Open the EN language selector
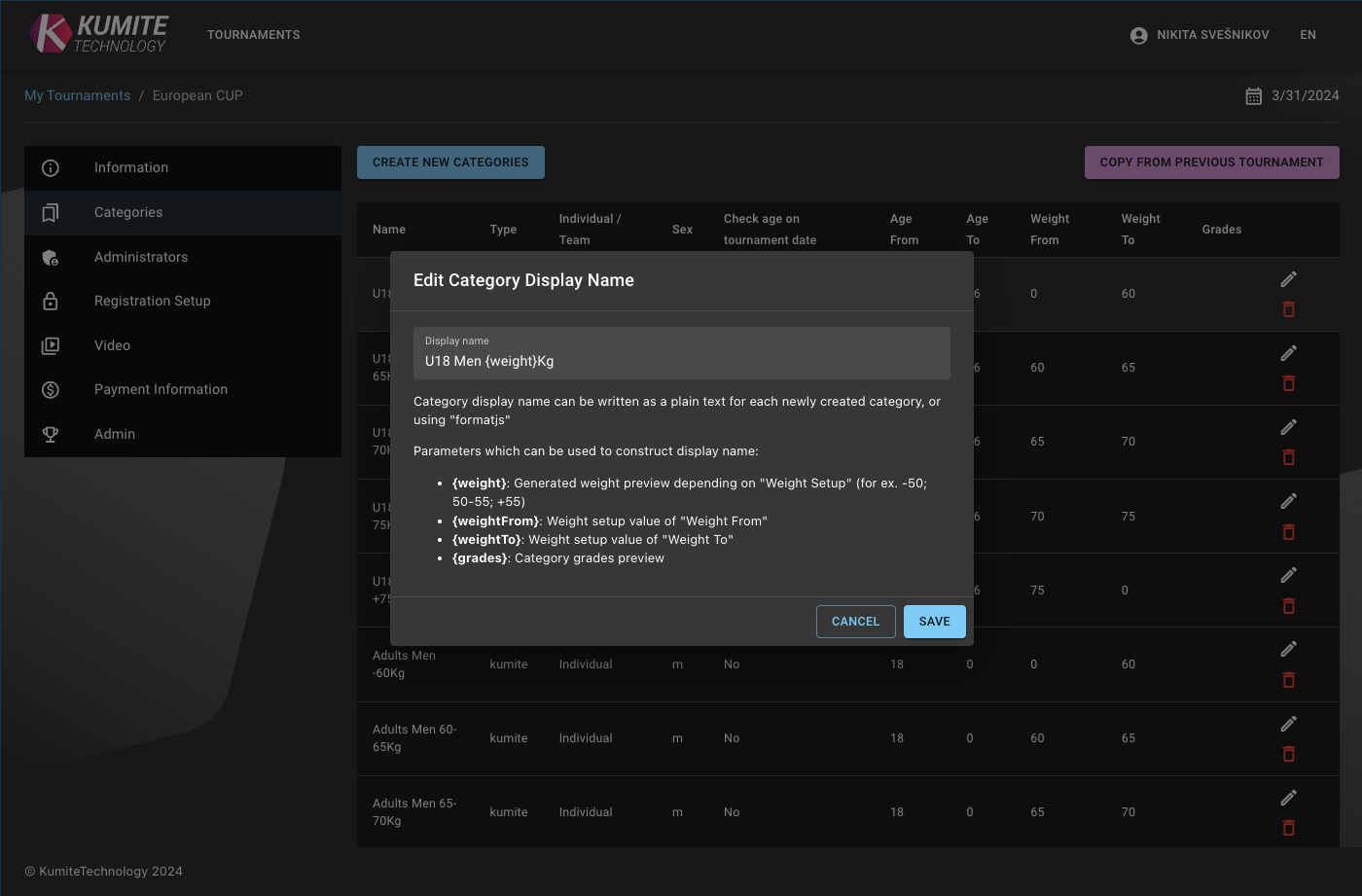Screen dimensions: 1362x896 click(x=1308, y=35)
